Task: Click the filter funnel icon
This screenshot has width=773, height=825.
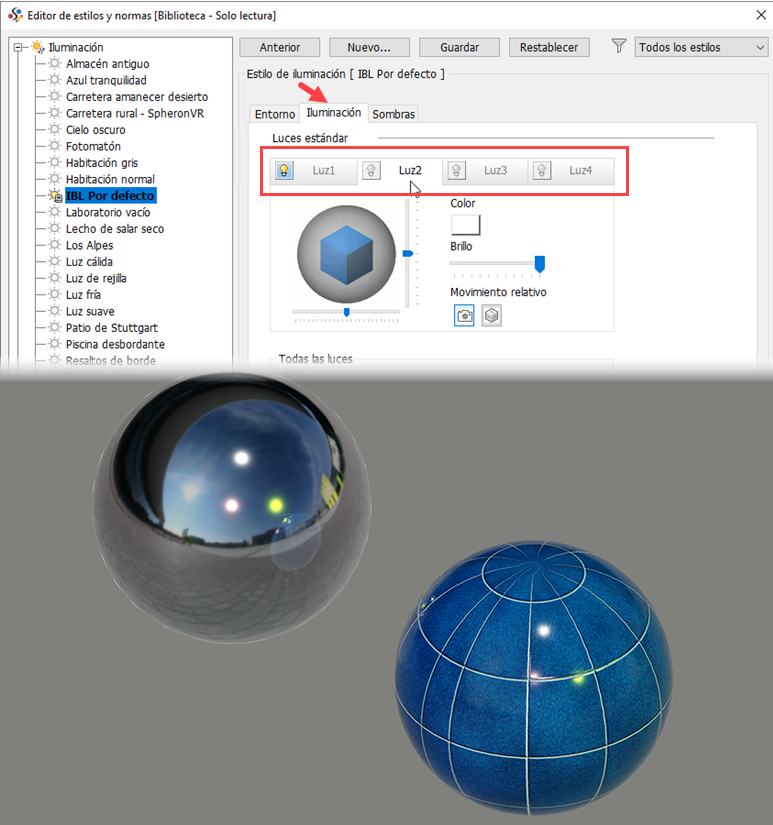Action: tap(619, 46)
